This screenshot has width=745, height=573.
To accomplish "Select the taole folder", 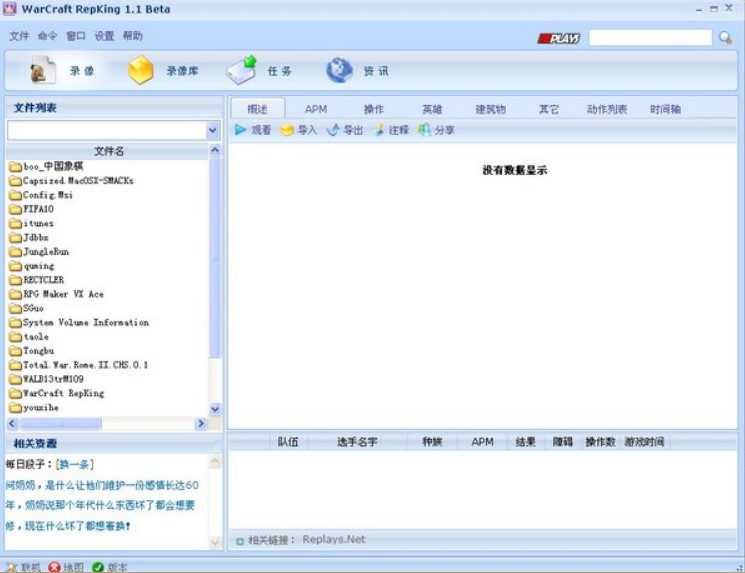I will 29,337.
